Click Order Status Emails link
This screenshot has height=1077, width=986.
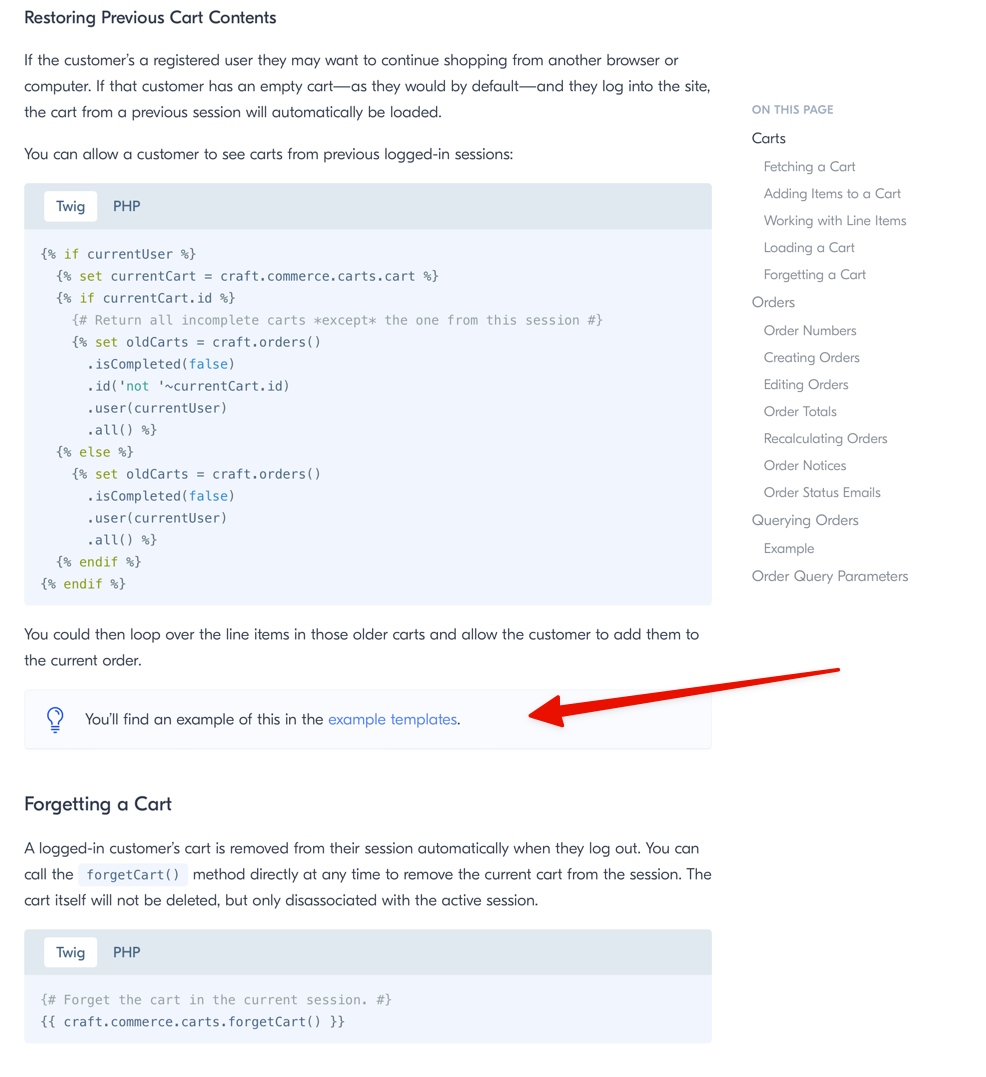[x=821, y=492]
